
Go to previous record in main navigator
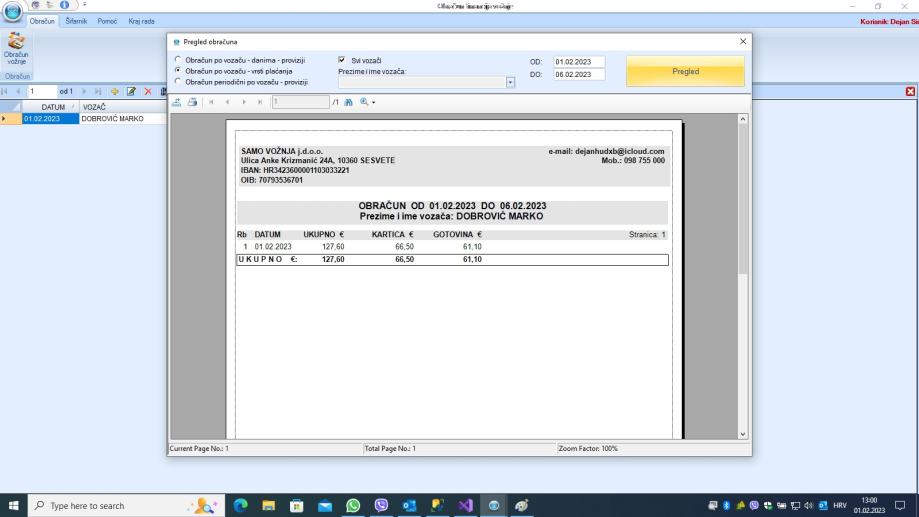pos(18,91)
